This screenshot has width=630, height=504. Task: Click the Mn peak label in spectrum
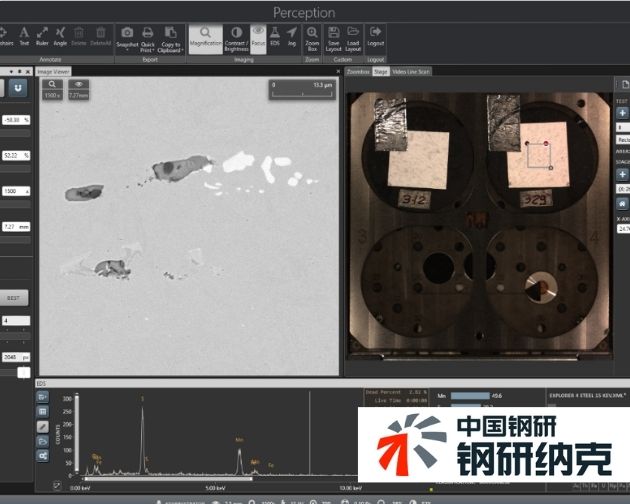(239, 440)
